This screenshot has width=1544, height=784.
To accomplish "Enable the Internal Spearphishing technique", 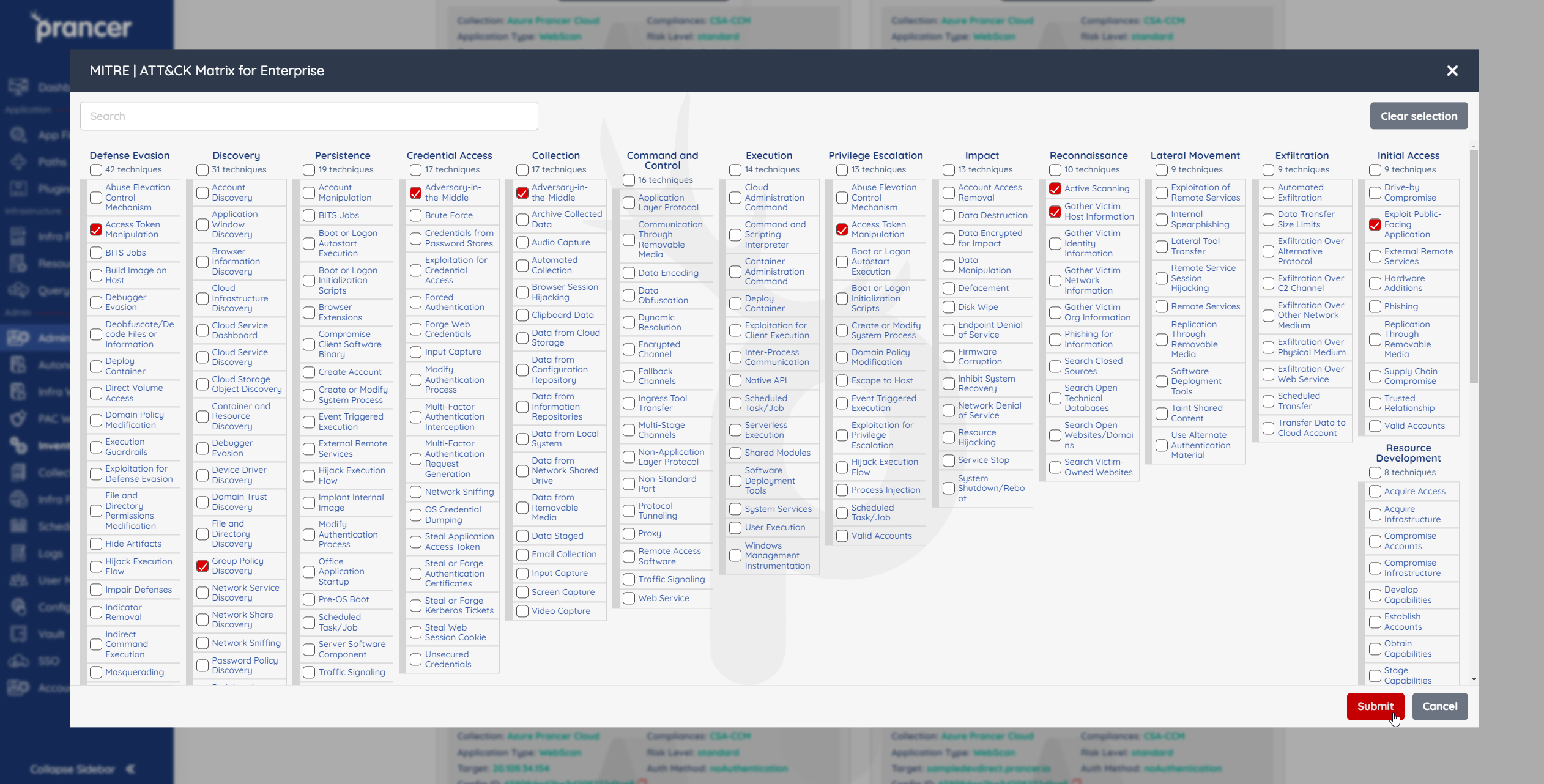I will coord(1162,220).
